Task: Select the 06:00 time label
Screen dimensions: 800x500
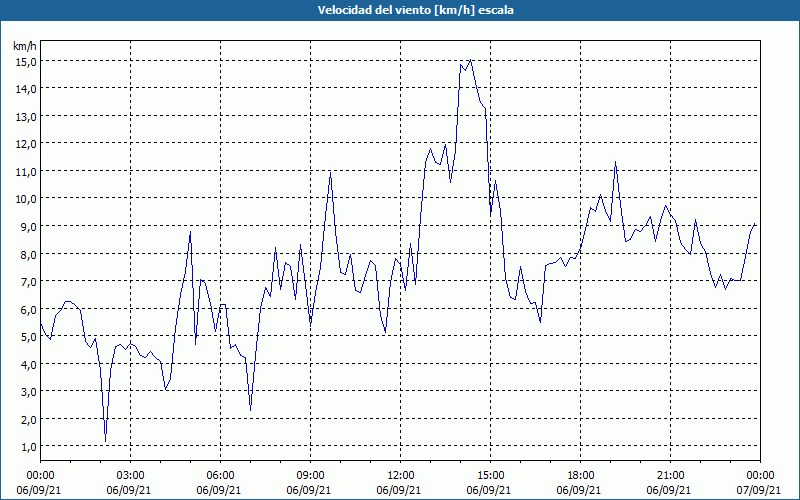Action: click(220, 476)
